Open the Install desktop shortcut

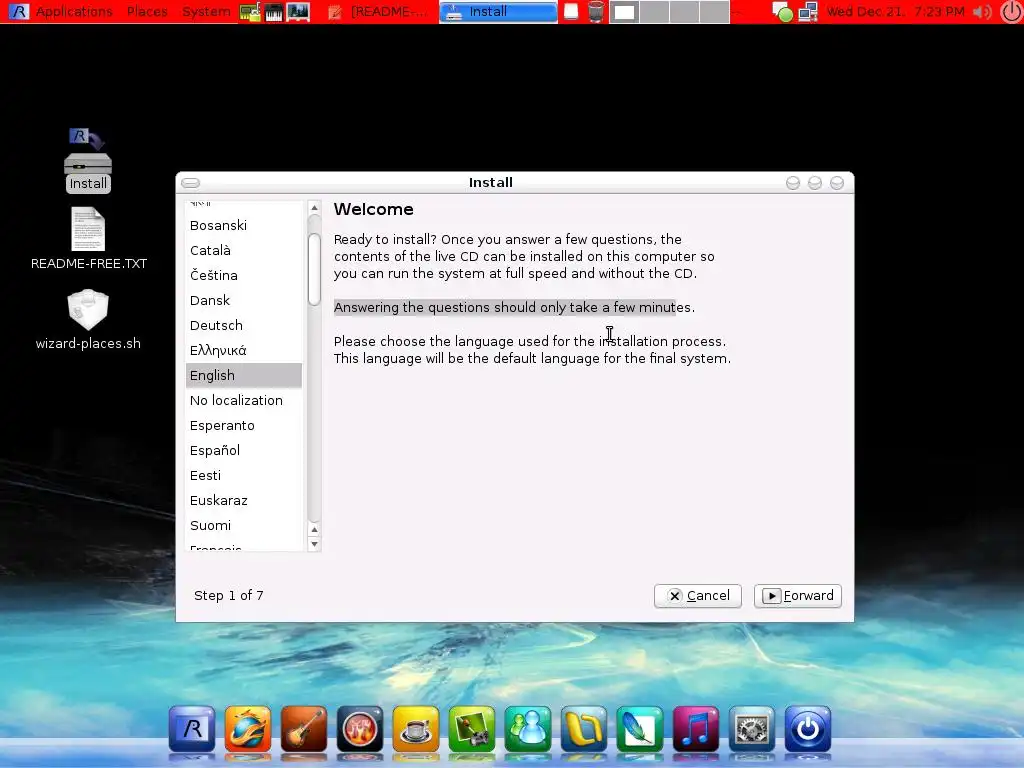pos(88,161)
